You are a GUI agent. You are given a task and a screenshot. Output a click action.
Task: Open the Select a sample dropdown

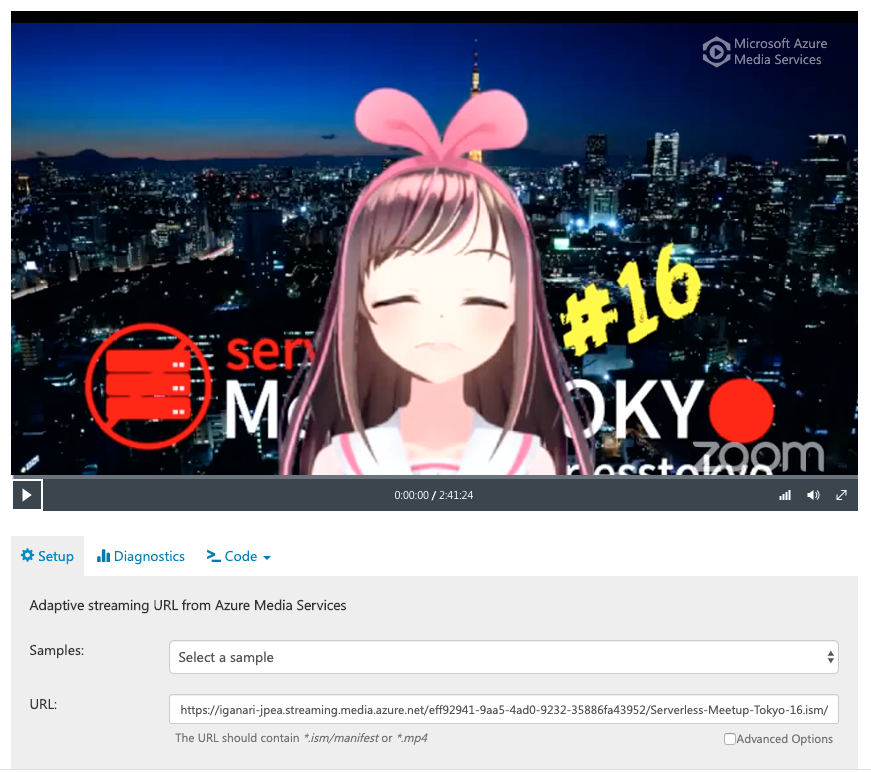504,657
